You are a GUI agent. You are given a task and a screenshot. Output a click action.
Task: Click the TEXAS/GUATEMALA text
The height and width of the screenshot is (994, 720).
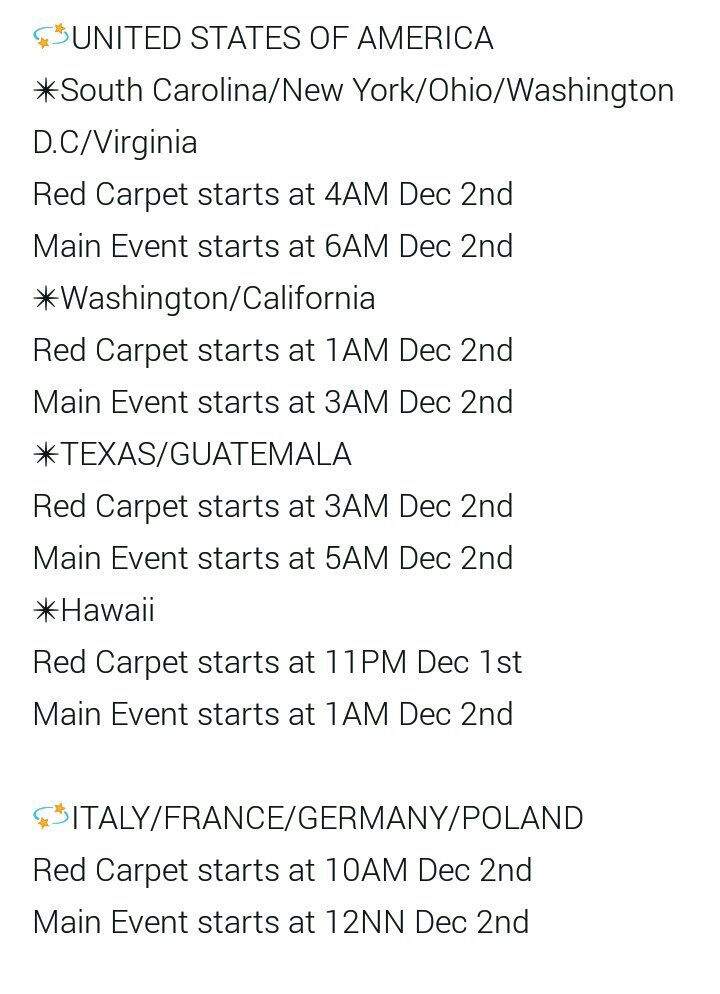point(206,455)
